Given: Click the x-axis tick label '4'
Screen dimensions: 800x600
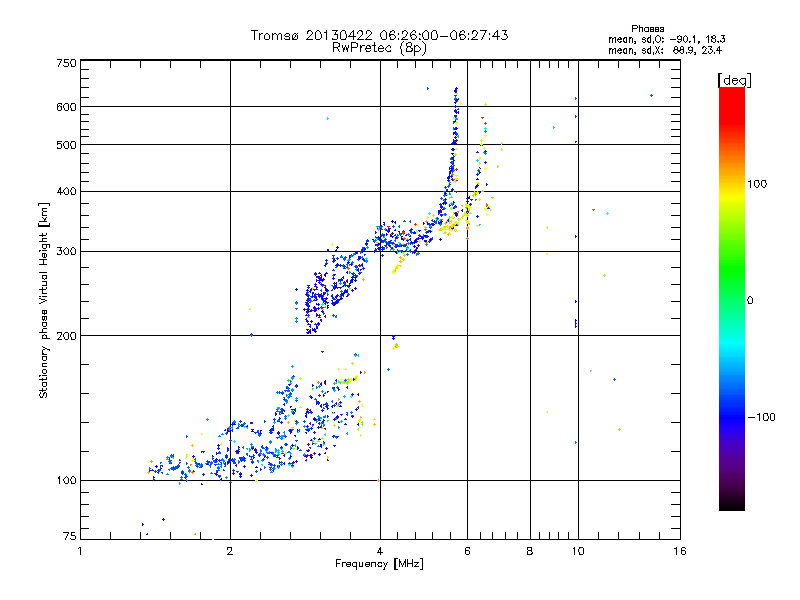Looking at the screenshot, I should [380, 551].
